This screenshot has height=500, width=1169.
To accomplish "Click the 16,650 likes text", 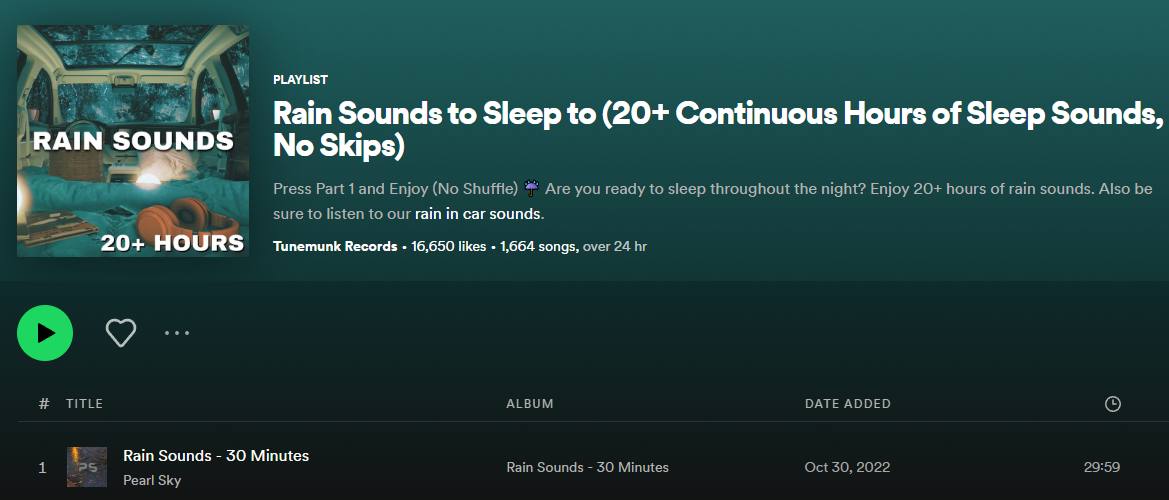I will point(451,246).
